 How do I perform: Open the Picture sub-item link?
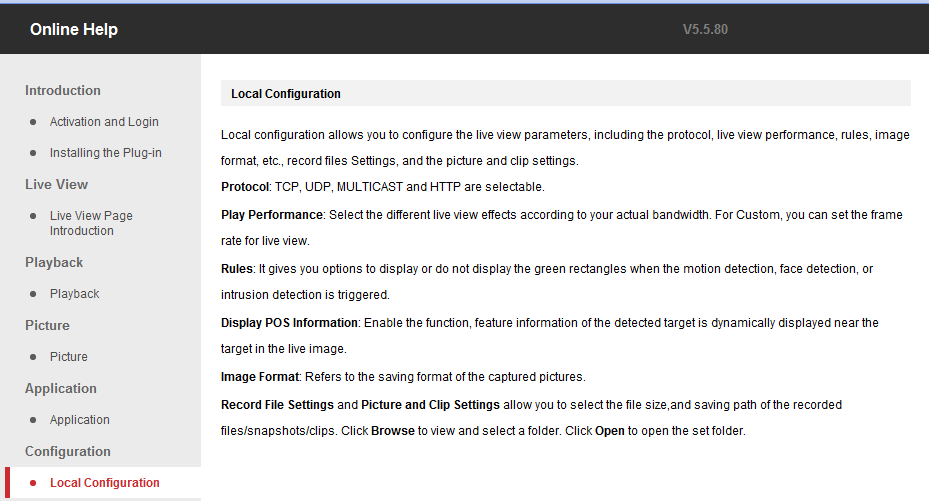coord(69,357)
